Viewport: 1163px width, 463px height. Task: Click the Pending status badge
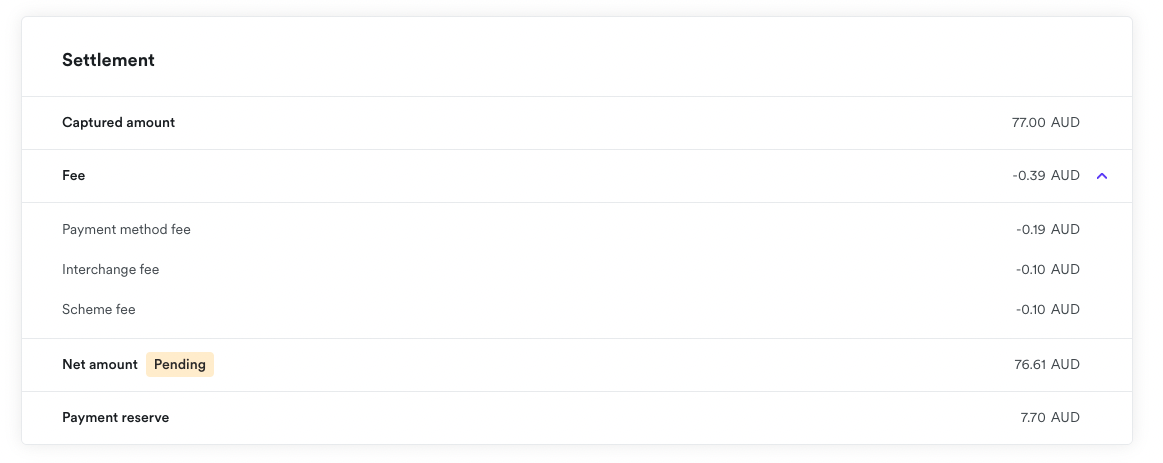click(x=180, y=365)
